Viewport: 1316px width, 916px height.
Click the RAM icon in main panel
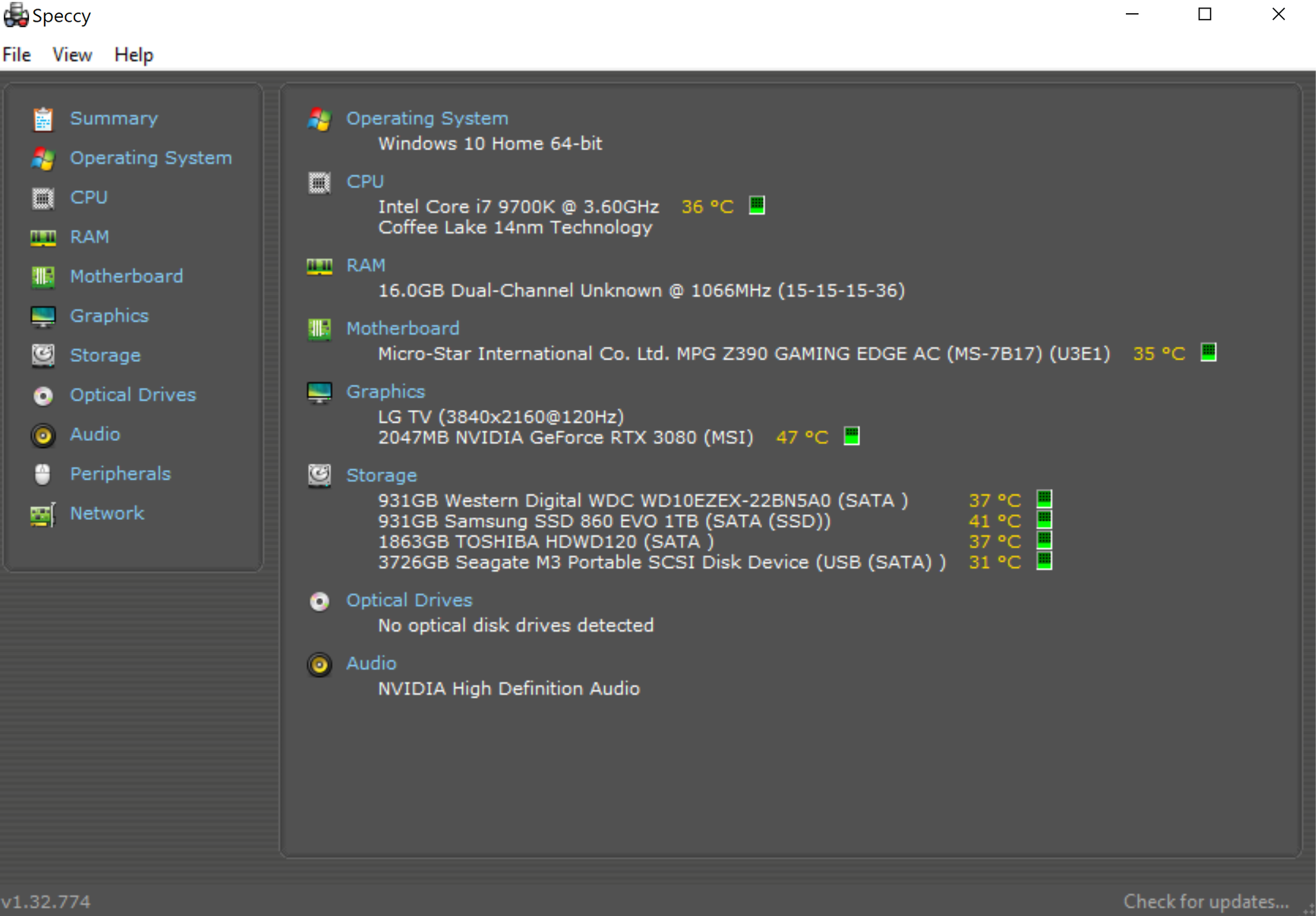click(320, 267)
